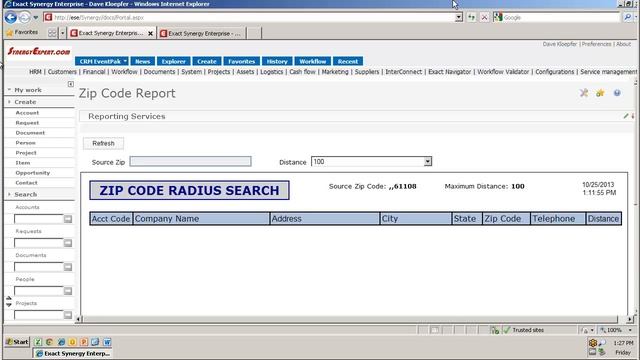Click the gold favorite star icon
640x360 pixels.
pyautogui.click(x=600, y=93)
